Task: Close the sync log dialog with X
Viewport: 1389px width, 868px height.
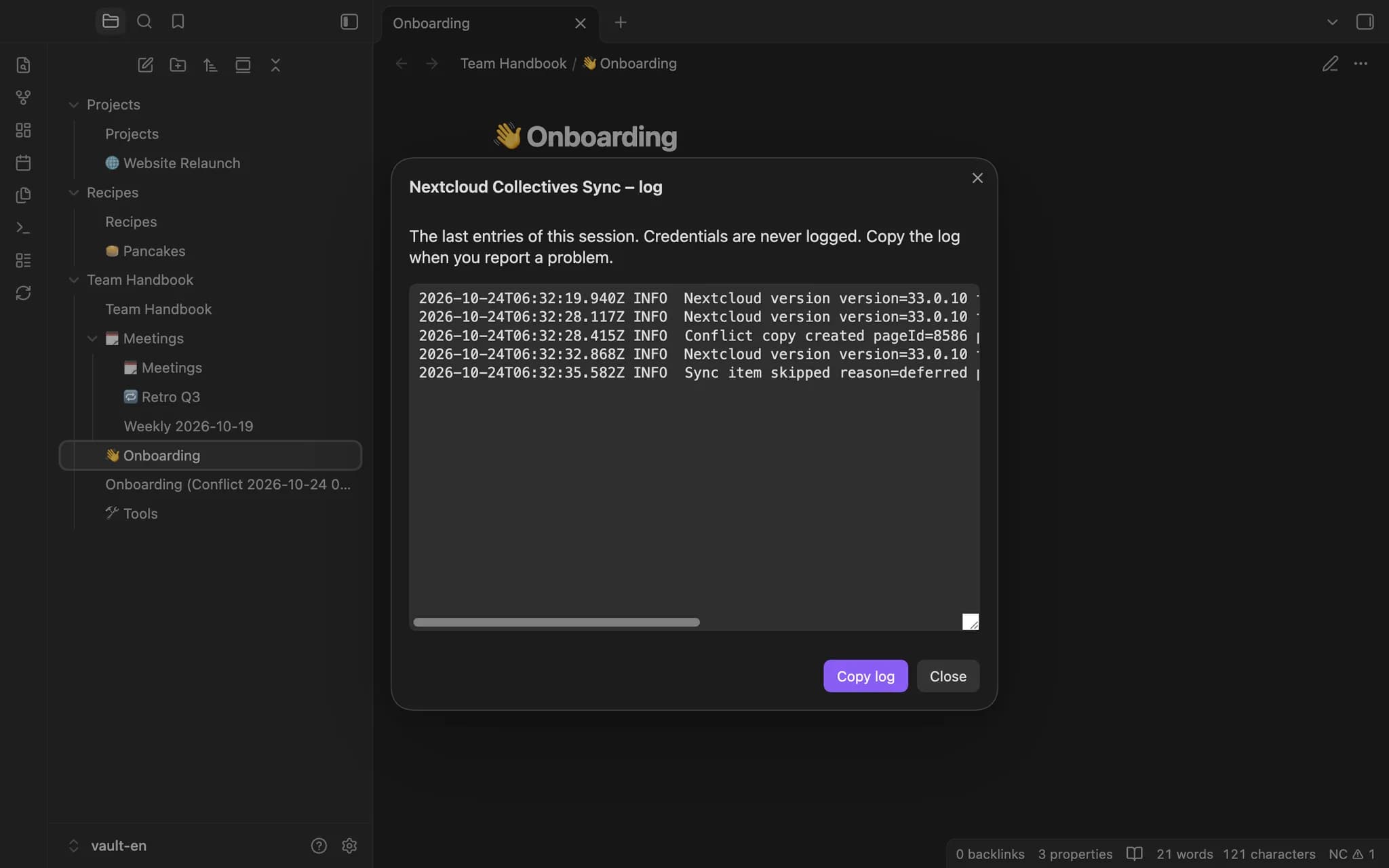Action: pyautogui.click(x=977, y=178)
